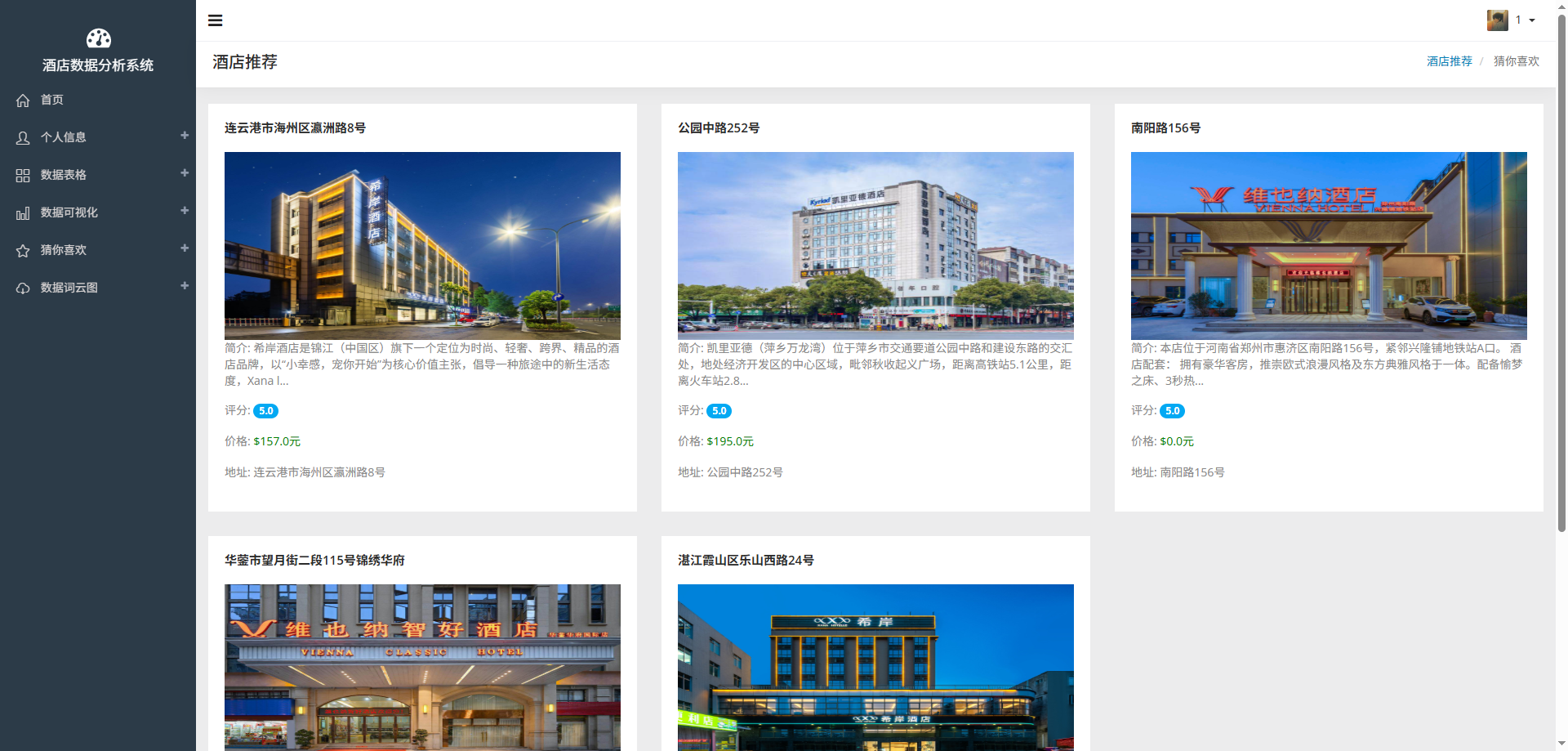Click the cloud icon beside 数据词云图
The image size is (1568, 751).
coord(23,288)
